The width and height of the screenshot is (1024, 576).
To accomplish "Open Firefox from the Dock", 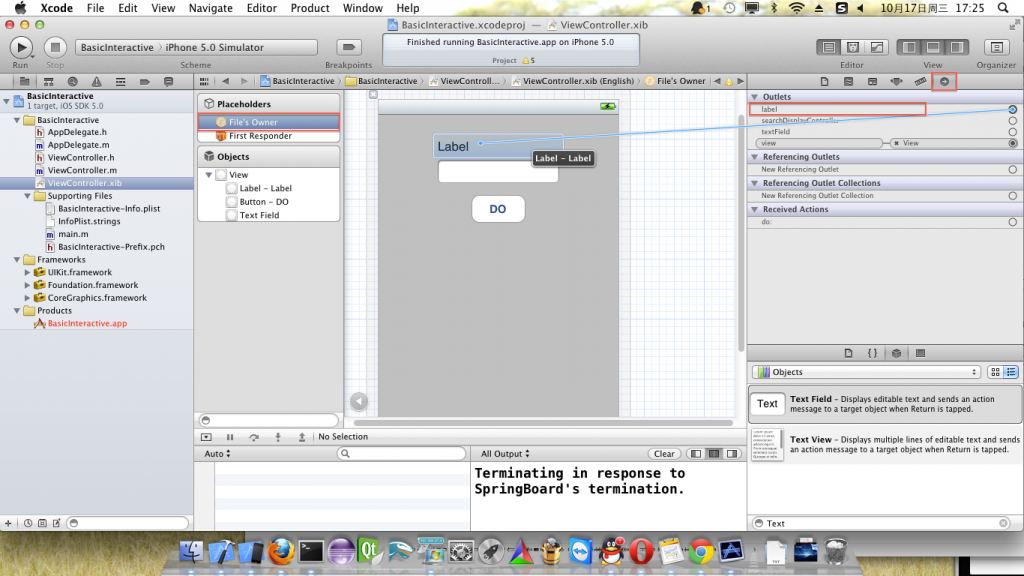I will point(281,552).
